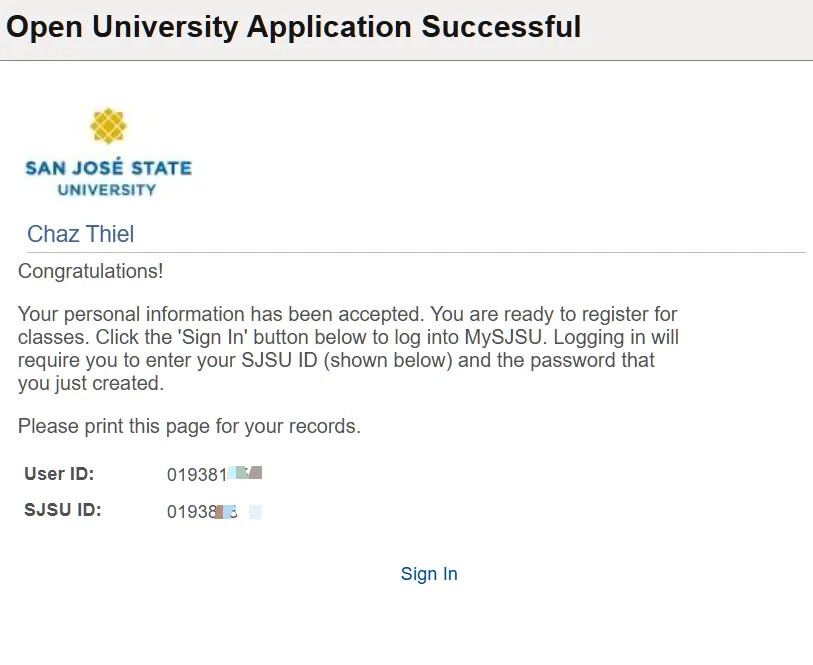Click the 'User ID:' label
Image resolution: width=813 pixels, height=665 pixels.
pyautogui.click(x=59, y=474)
